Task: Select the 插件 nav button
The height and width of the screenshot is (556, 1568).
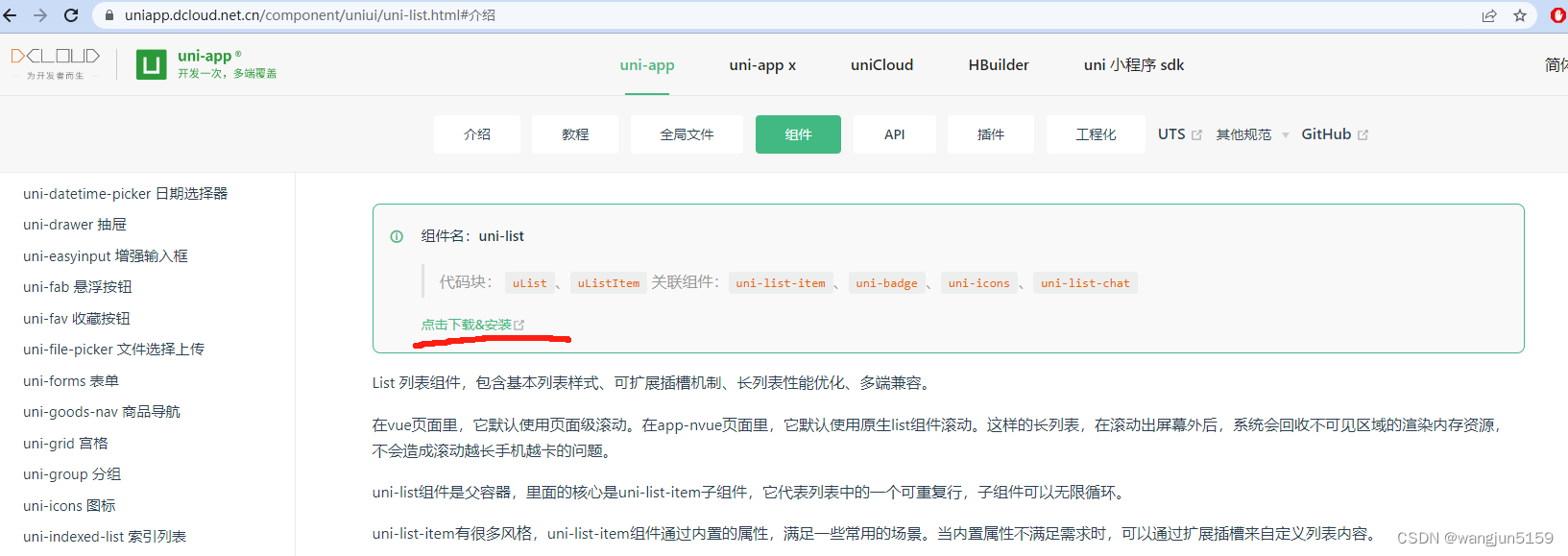Action: [991, 134]
